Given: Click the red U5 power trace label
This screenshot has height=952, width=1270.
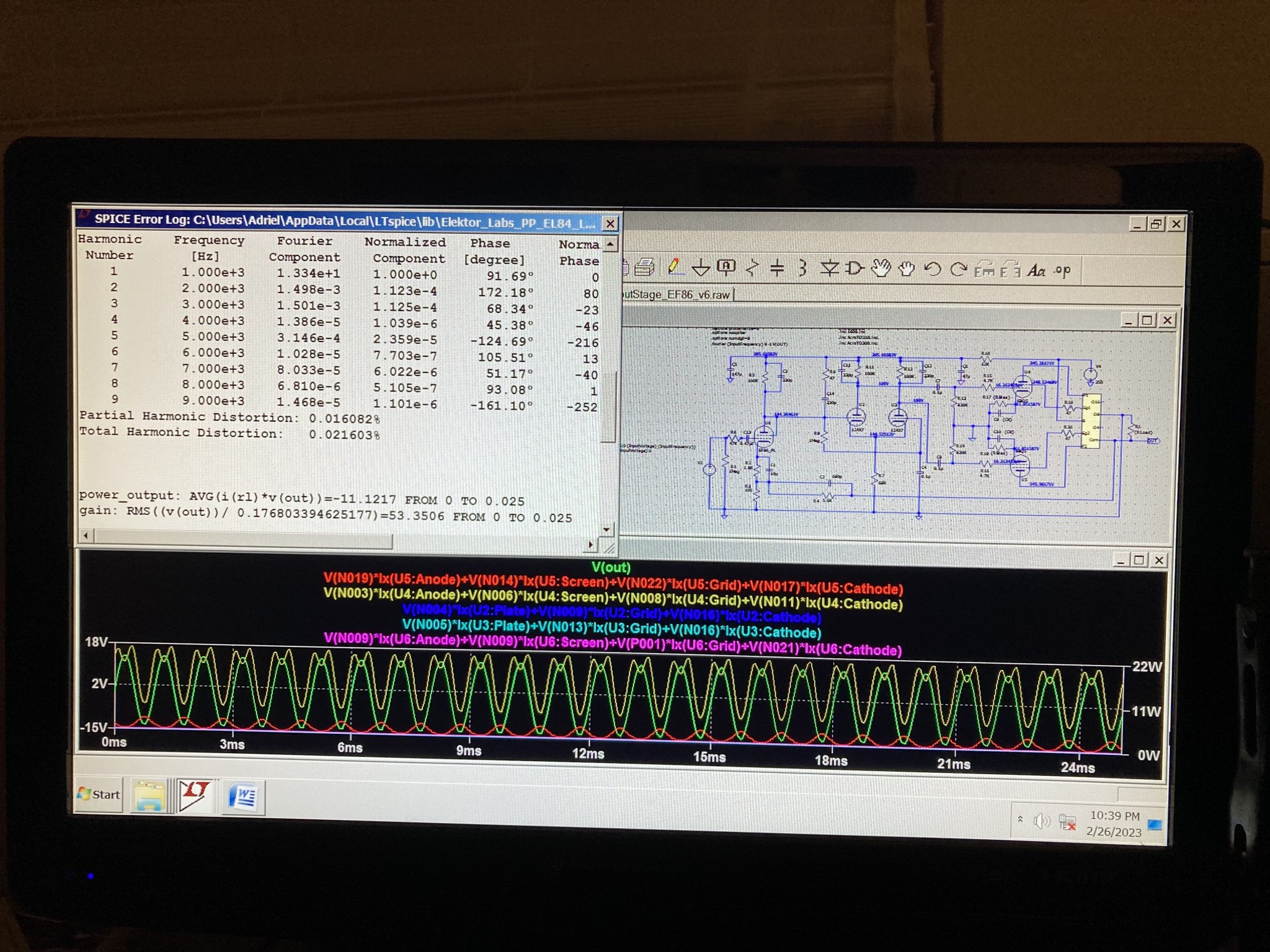Looking at the screenshot, I should (613, 584).
